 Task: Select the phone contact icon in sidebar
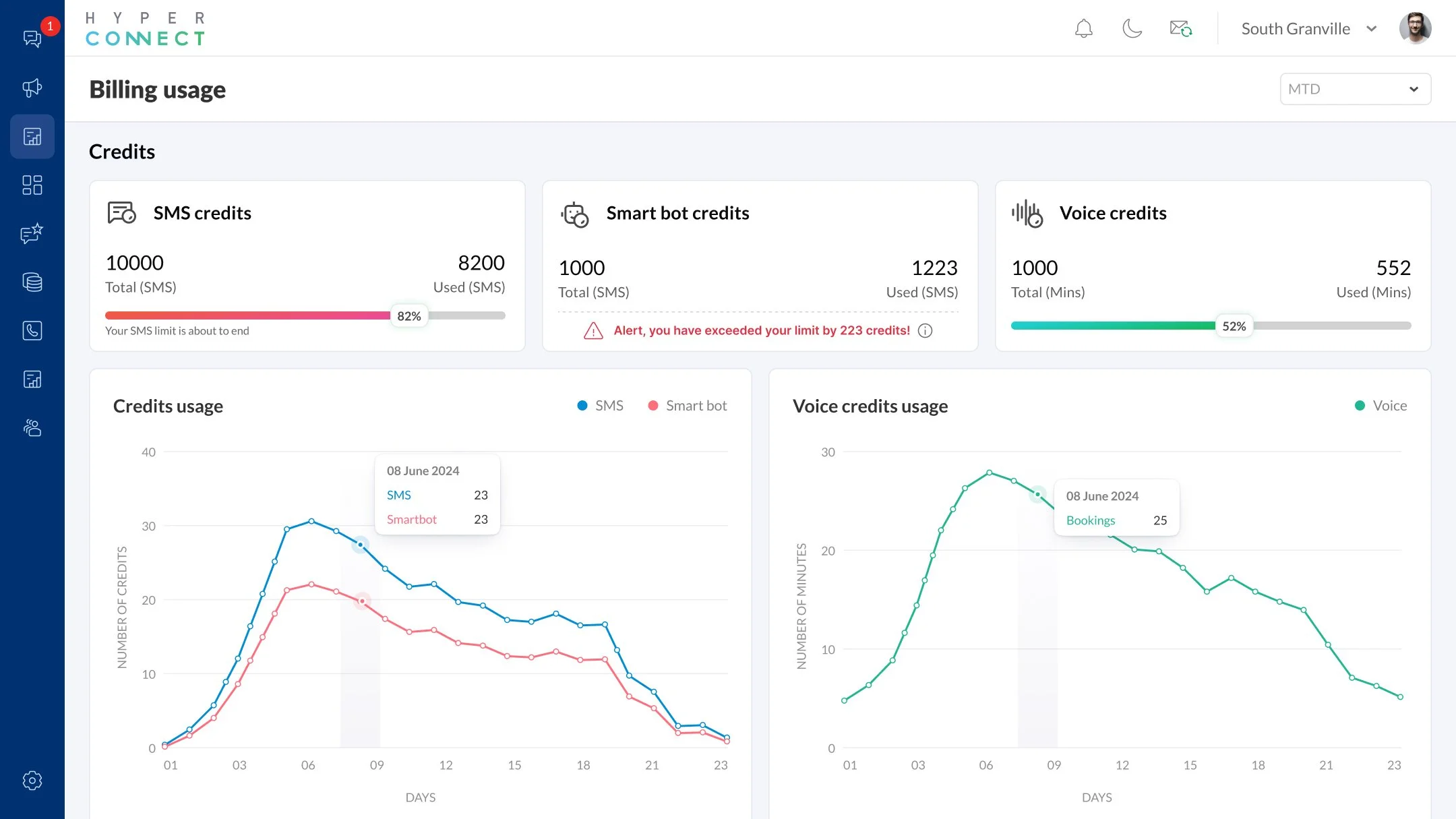click(32, 331)
